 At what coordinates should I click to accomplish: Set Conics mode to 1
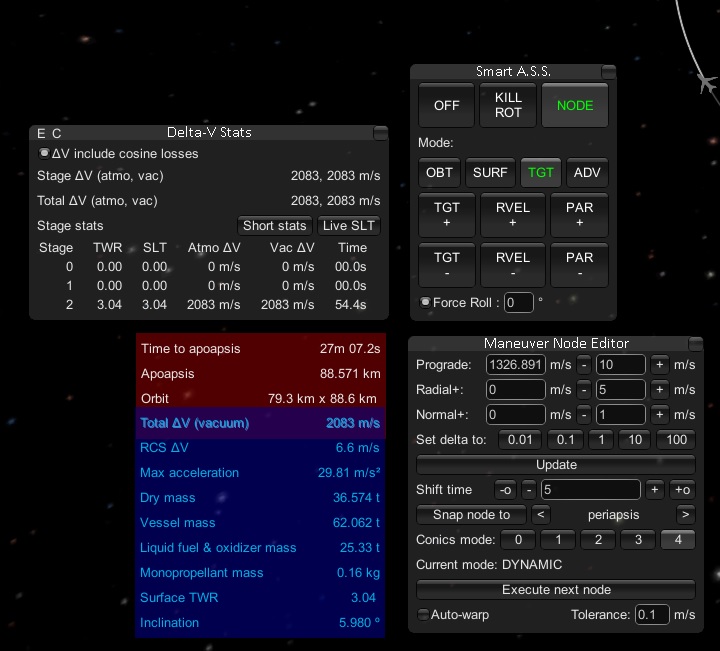click(558, 540)
